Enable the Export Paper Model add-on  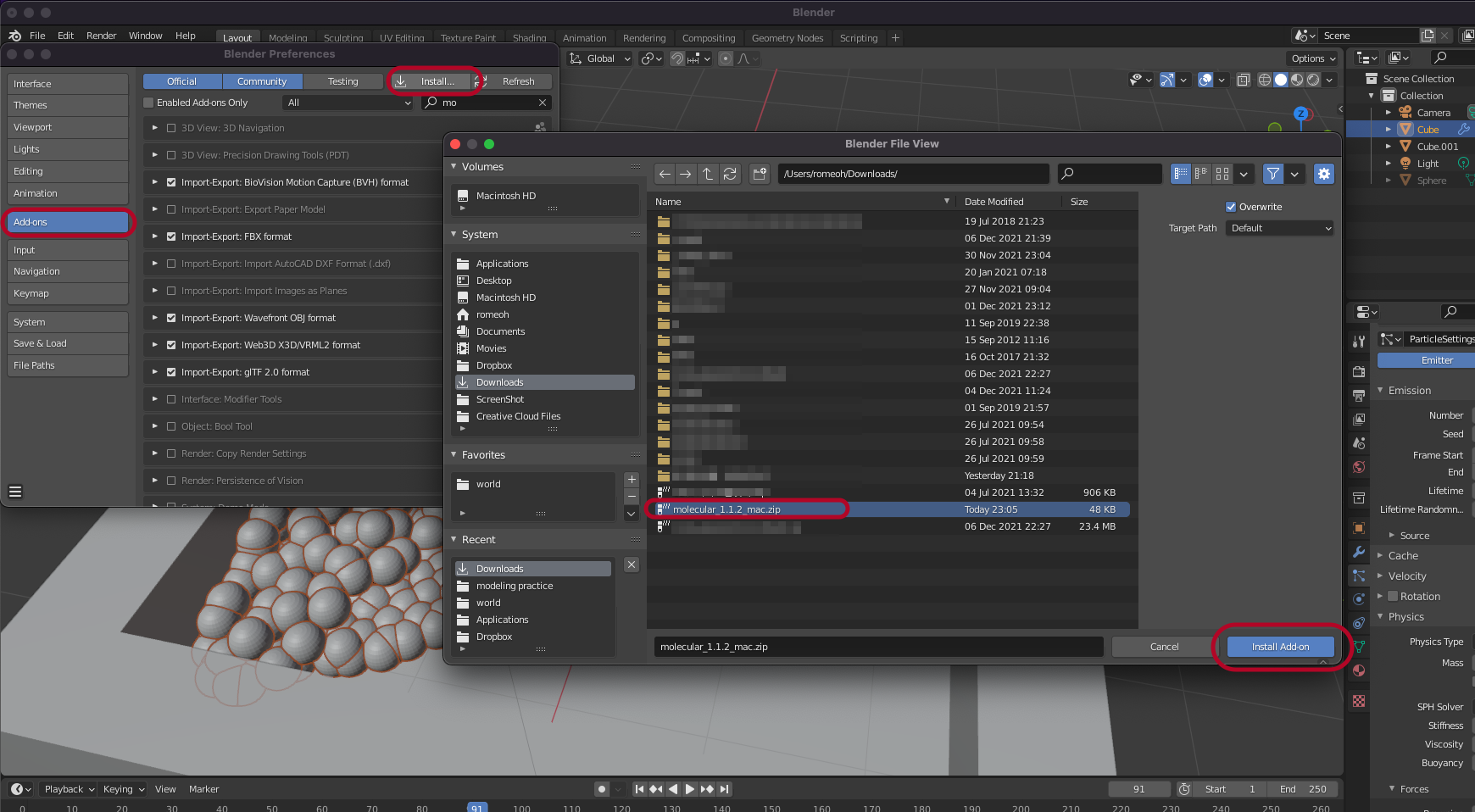[x=171, y=209]
